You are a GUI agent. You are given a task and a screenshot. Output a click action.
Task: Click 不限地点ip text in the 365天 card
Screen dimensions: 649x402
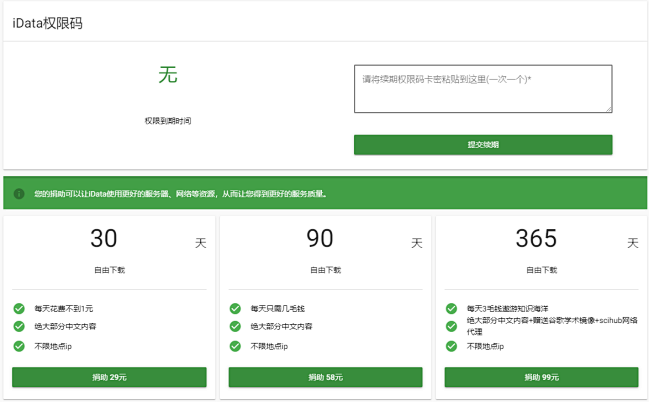tap(485, 346)
